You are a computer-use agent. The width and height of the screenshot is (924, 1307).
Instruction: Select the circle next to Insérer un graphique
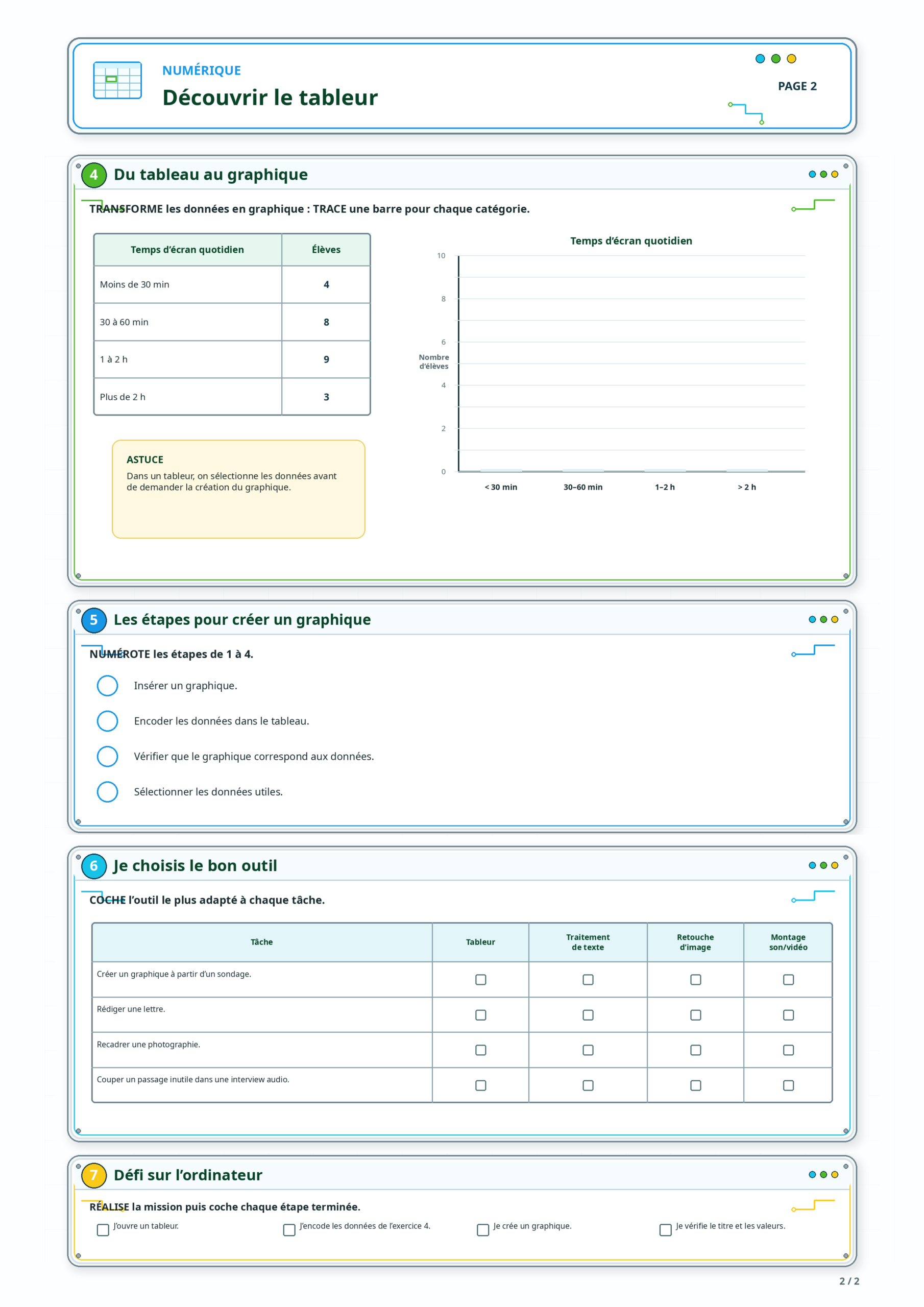point(108,686)
